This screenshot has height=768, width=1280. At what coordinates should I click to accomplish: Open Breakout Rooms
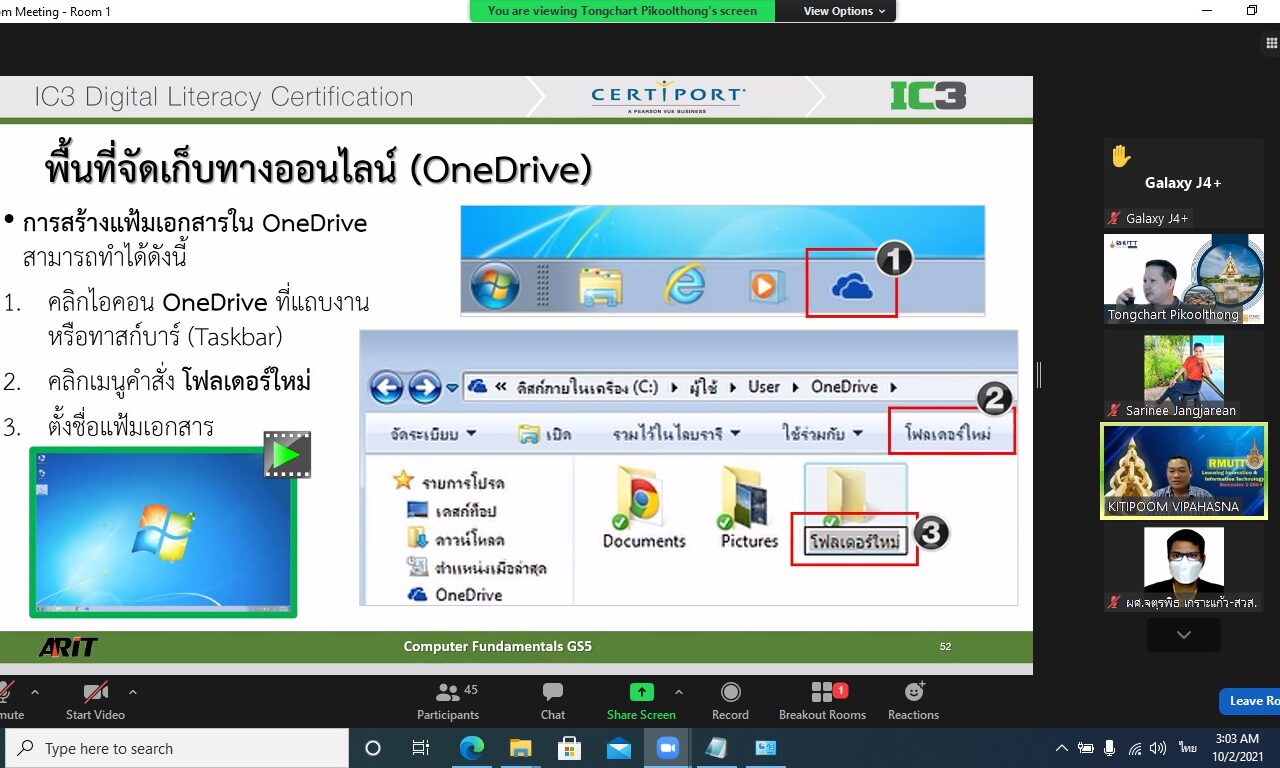pyautogui.click(x=823, y=700)
